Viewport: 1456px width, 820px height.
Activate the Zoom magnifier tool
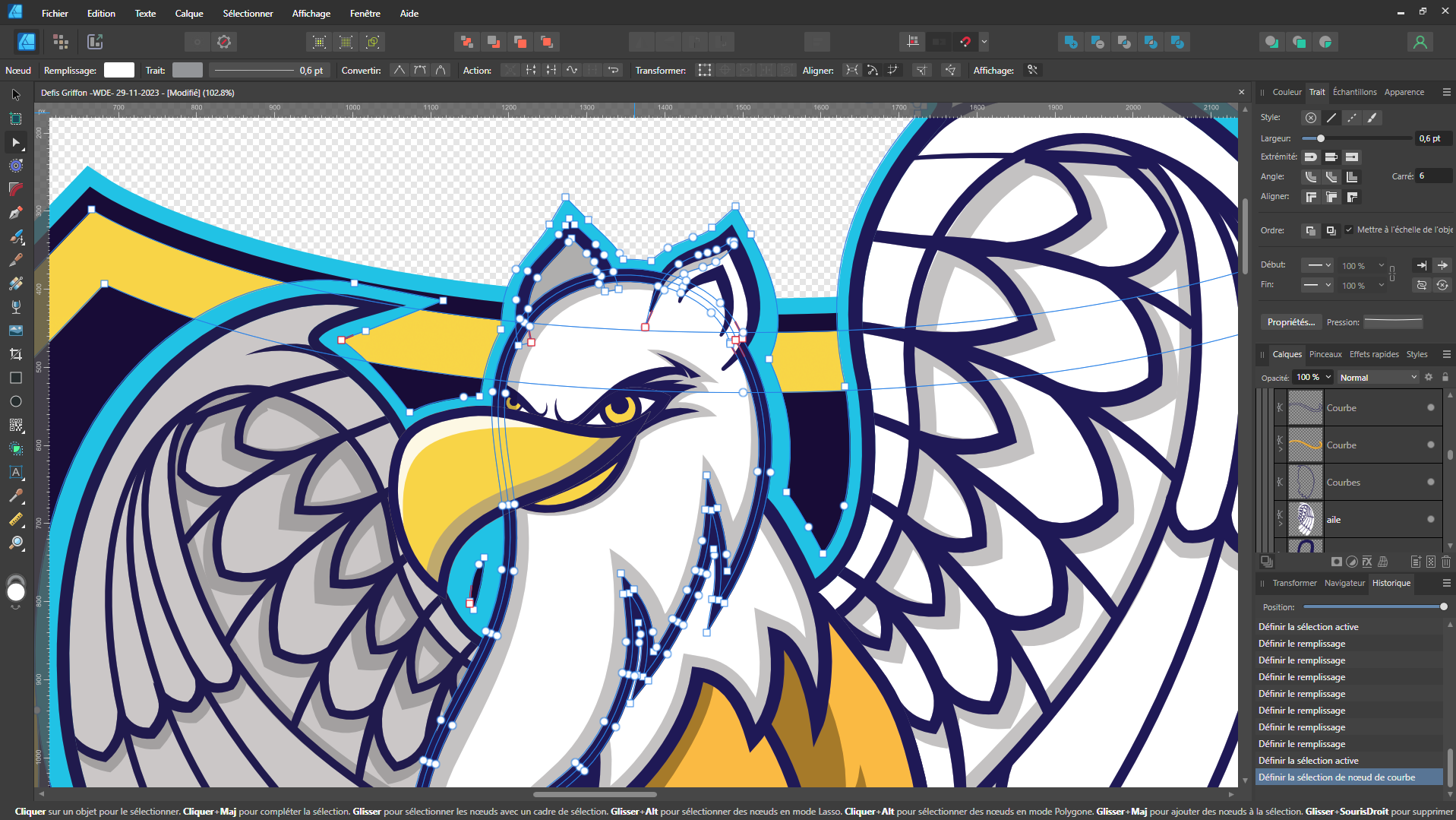coord(15,543)
